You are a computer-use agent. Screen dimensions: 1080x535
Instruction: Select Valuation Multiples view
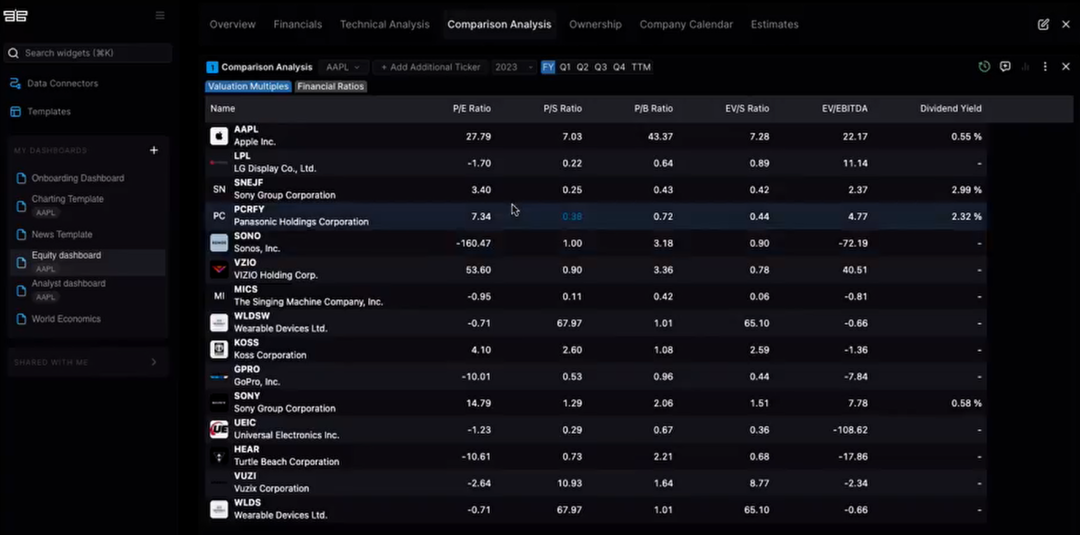[x=248, y=87]
